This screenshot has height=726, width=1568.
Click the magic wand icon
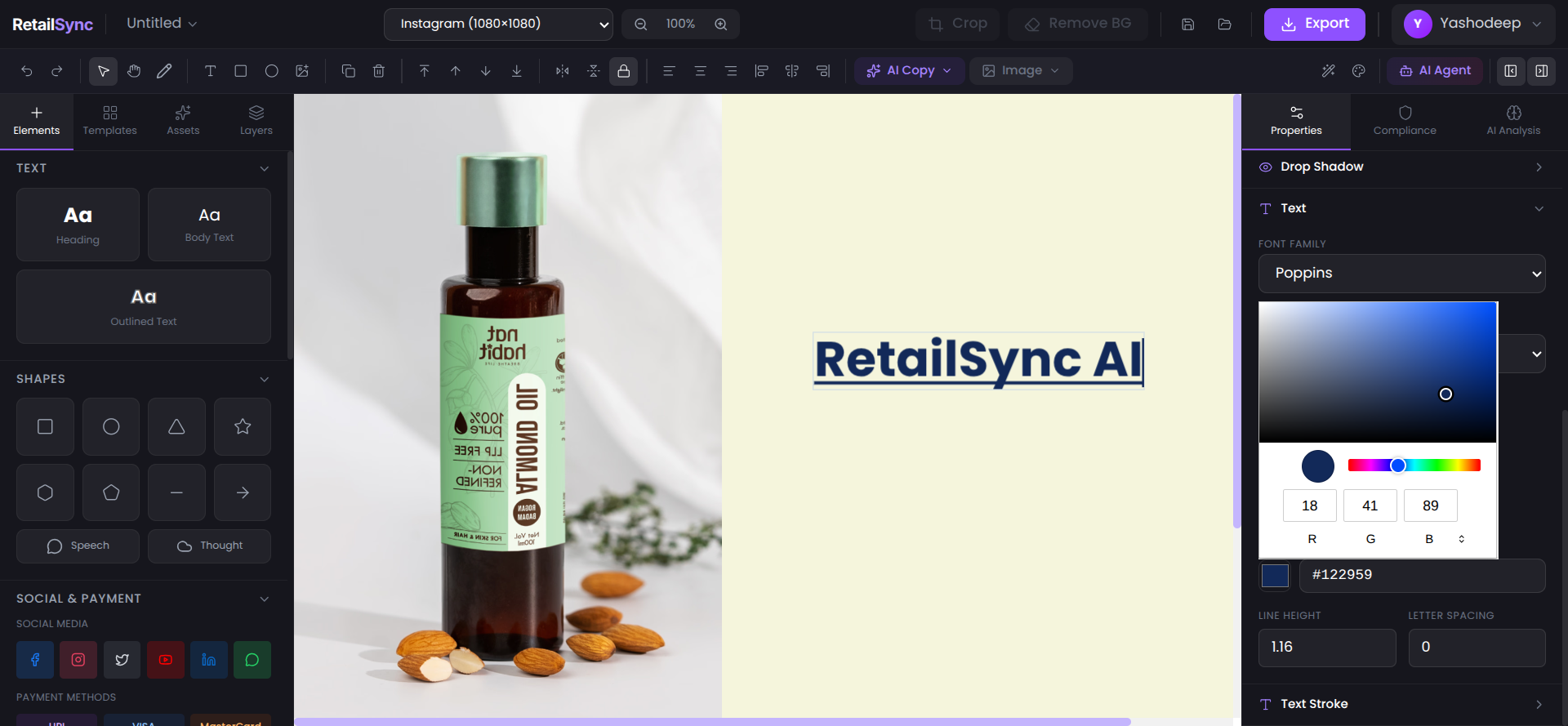click(1329, 71)
